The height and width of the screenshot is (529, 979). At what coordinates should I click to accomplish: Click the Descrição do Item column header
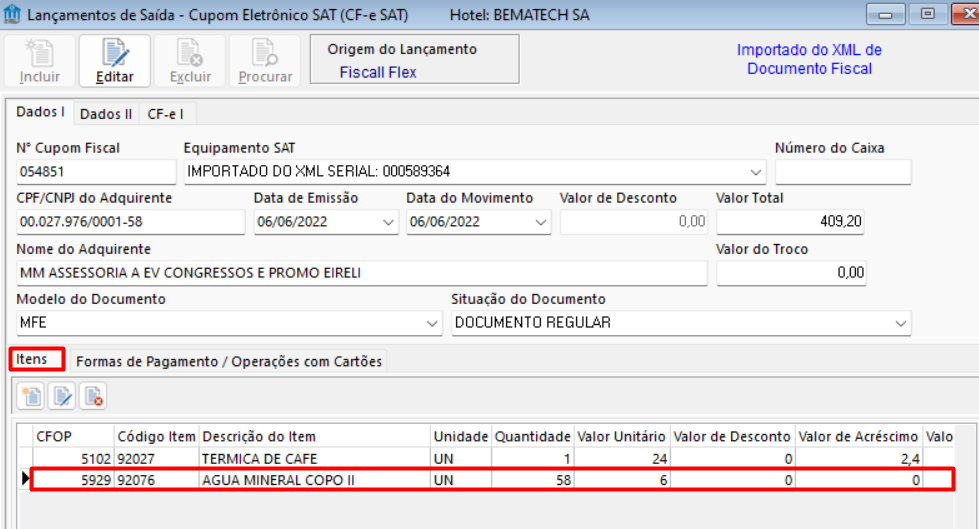click(315, 437)
